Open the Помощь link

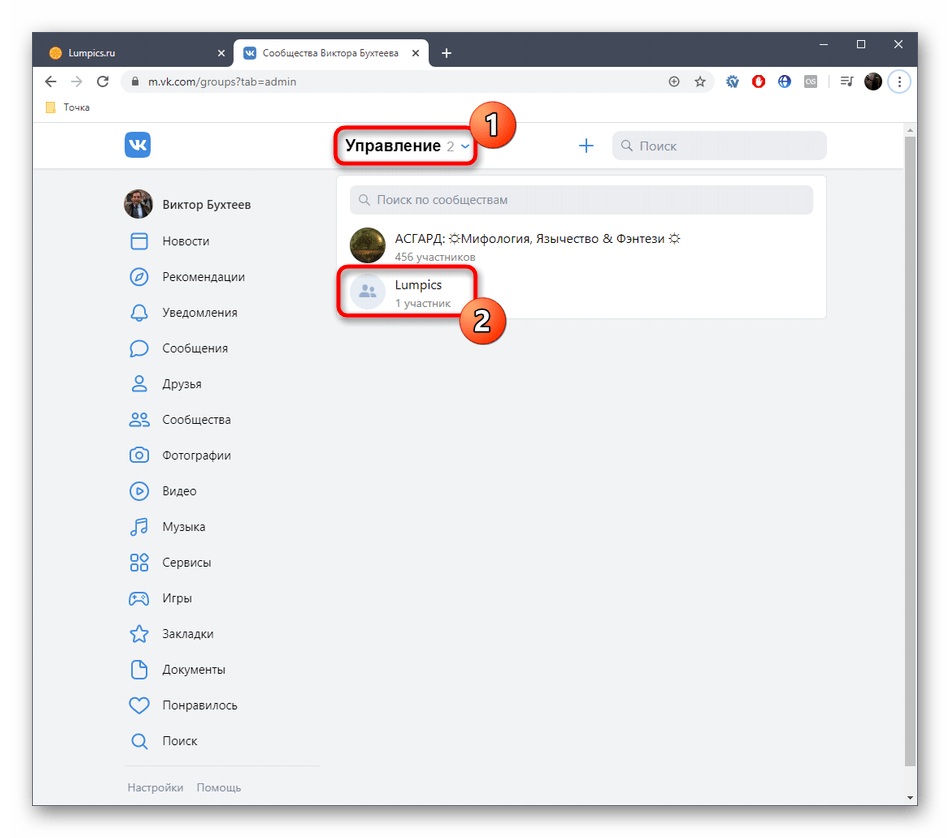[219, 787]
